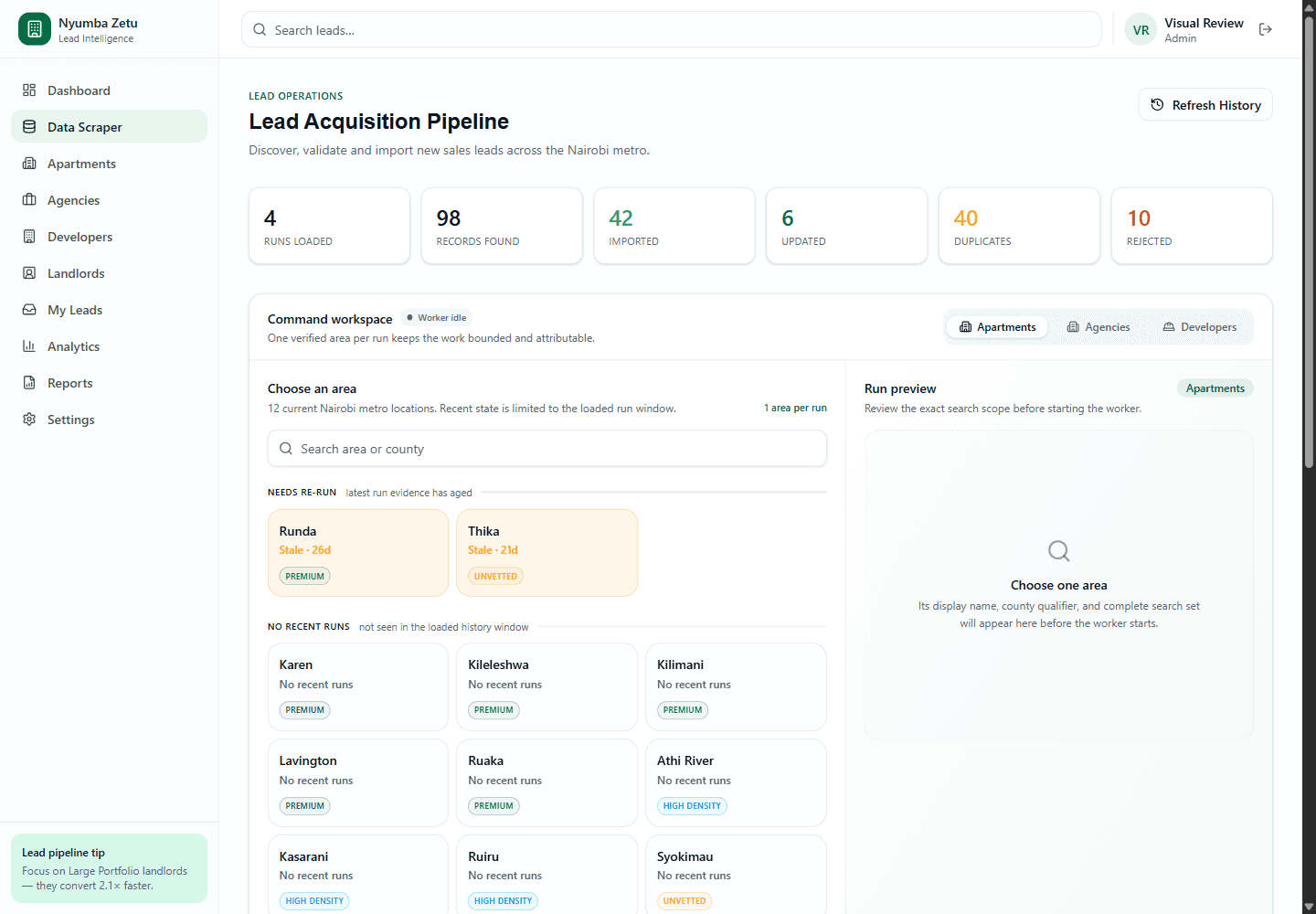The image size is (1316, 914).
Task: Click the magnifier icon in Search leads bar
Action: [260, 30]
